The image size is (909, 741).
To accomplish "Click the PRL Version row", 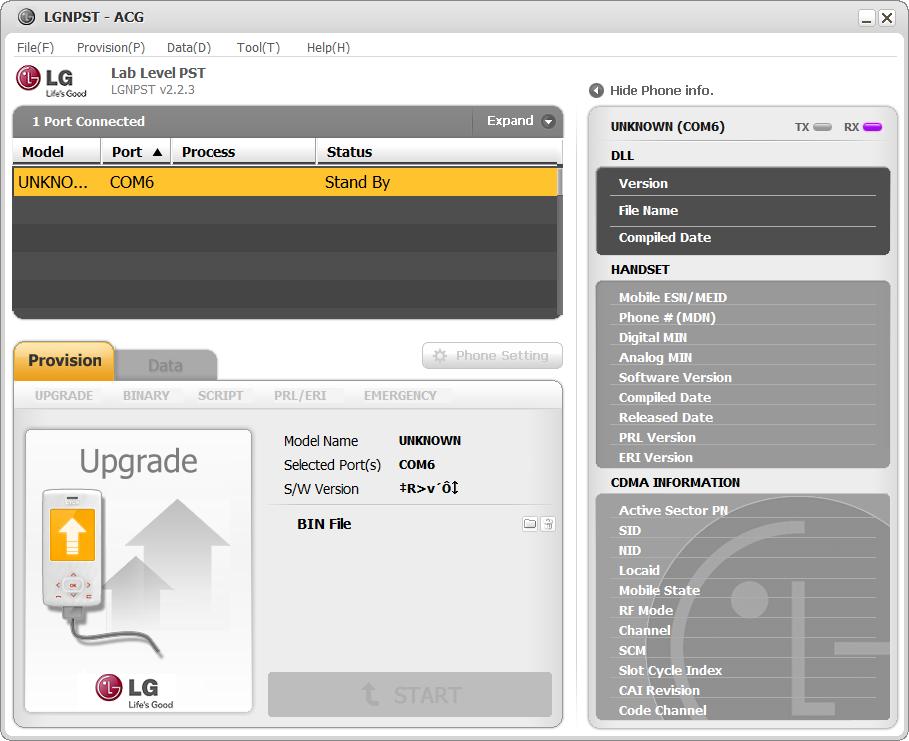I will point(743,437).
